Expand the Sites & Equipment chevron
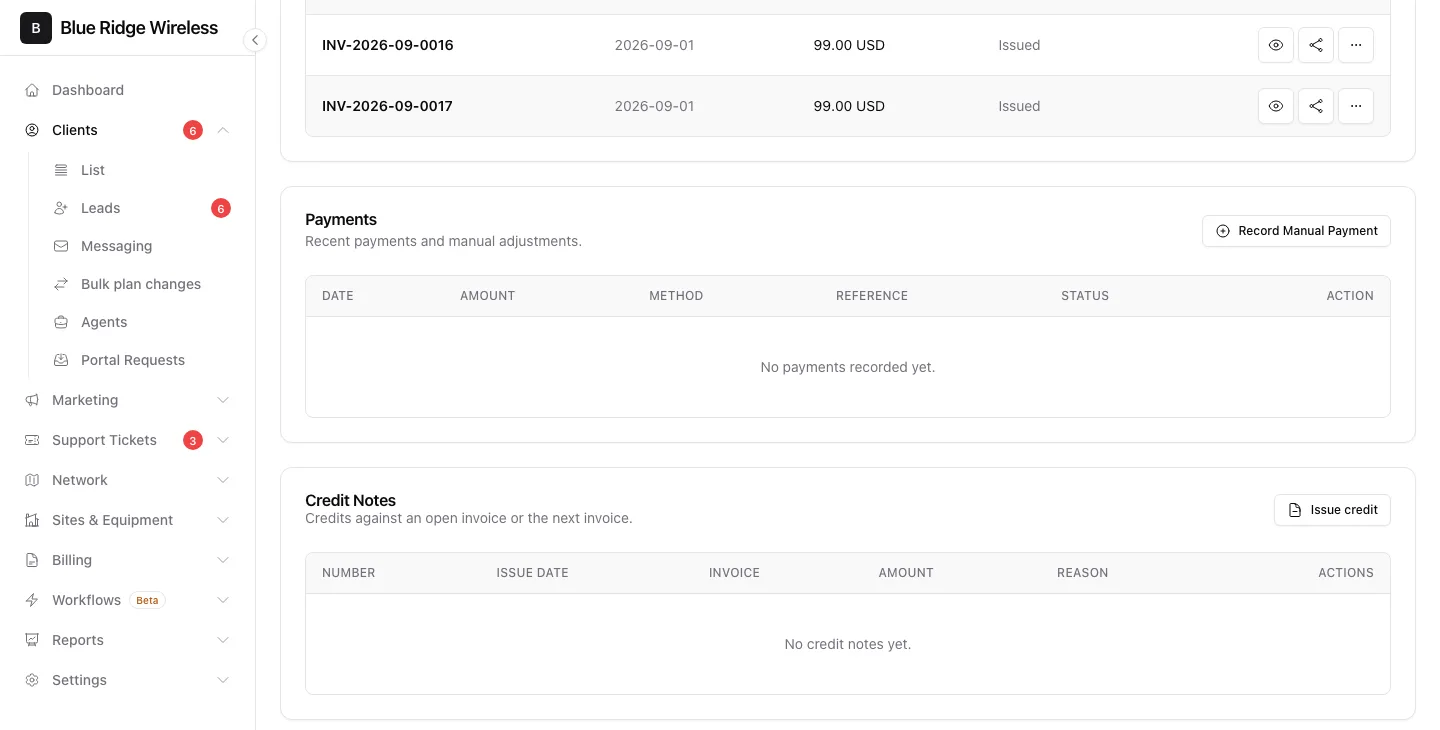 223,520
